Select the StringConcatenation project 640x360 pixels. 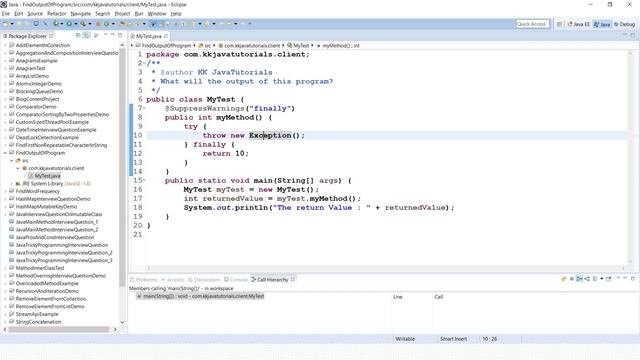pyautogui.click(x=38, y=322)
